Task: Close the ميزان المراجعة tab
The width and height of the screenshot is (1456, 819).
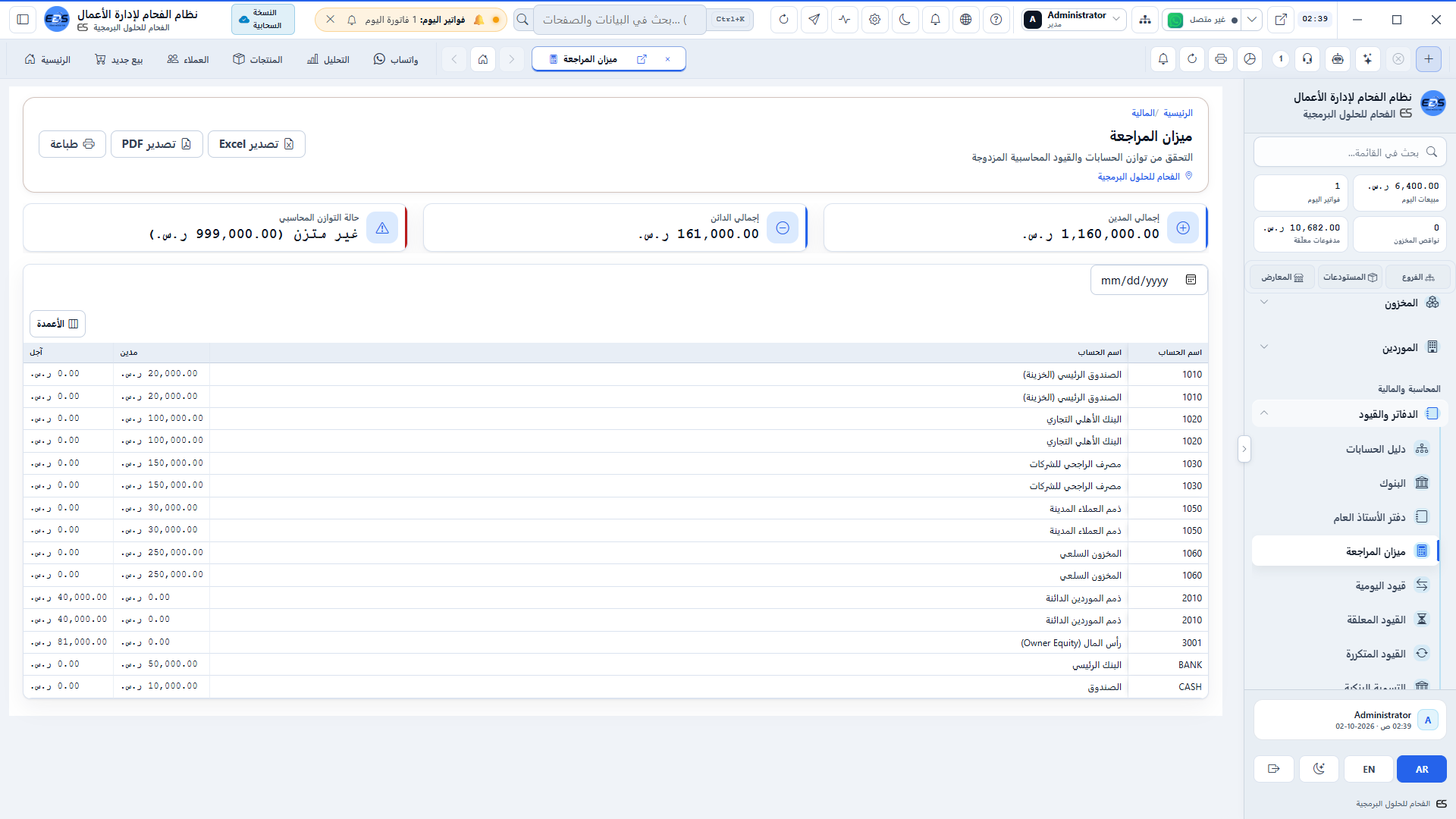Action: [667, 59]
